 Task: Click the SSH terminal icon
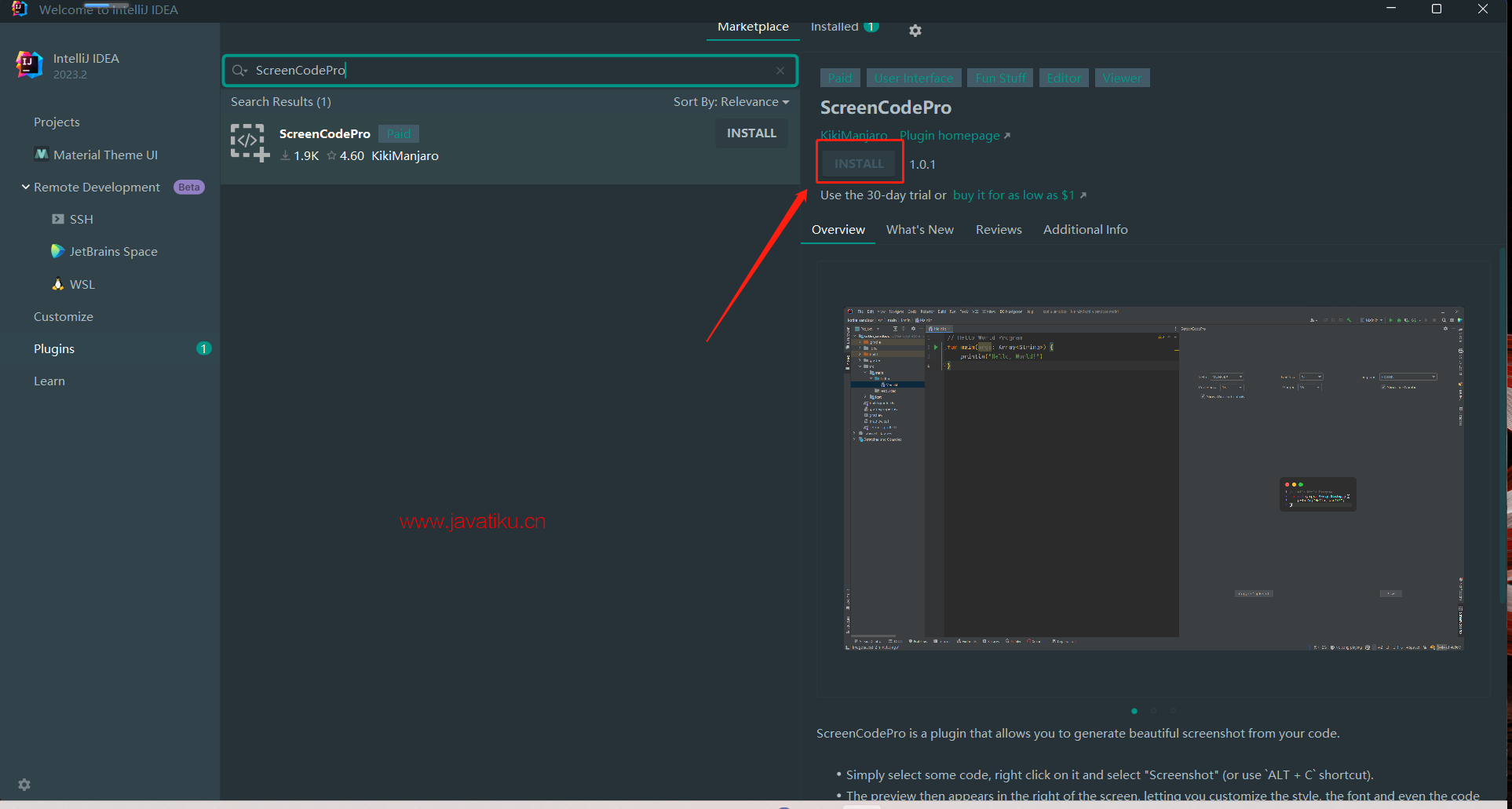tap(58, 219)
